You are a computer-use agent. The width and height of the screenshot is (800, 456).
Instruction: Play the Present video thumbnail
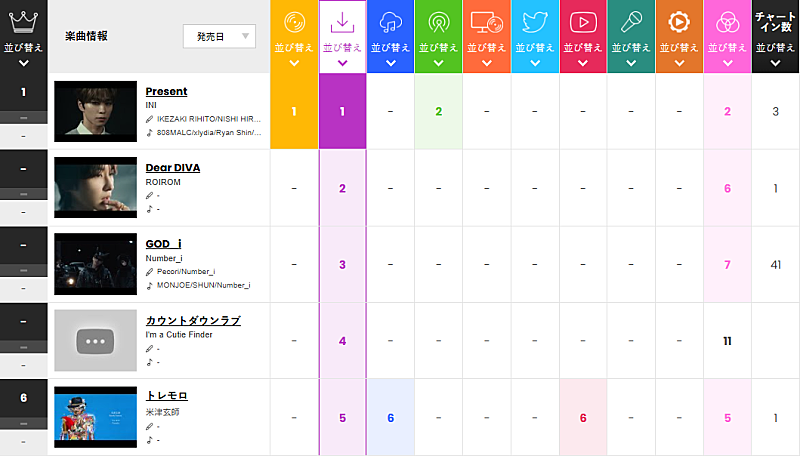[x=95, y=110]
